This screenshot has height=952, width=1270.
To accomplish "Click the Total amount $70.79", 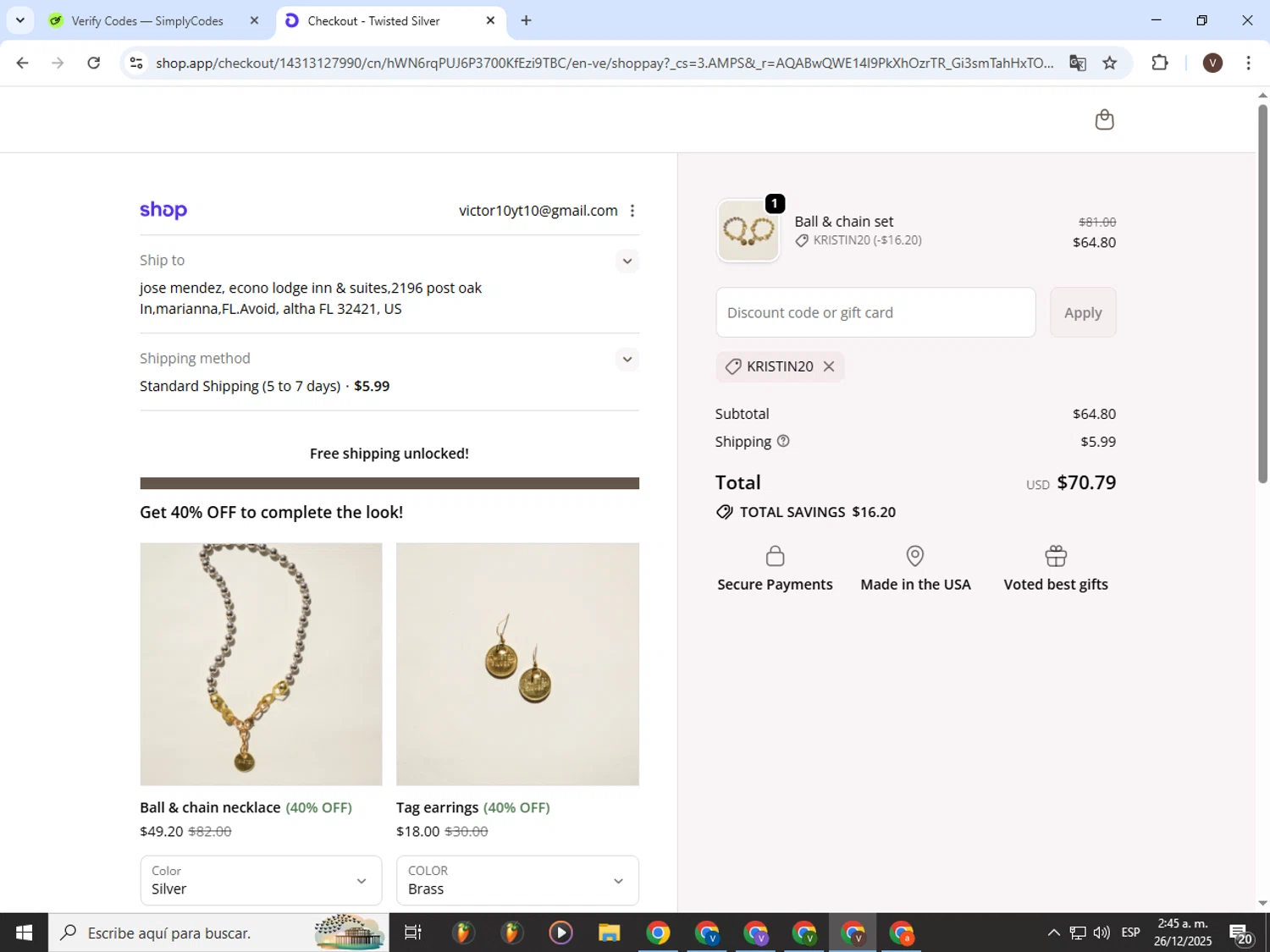I will (1086, 482).
